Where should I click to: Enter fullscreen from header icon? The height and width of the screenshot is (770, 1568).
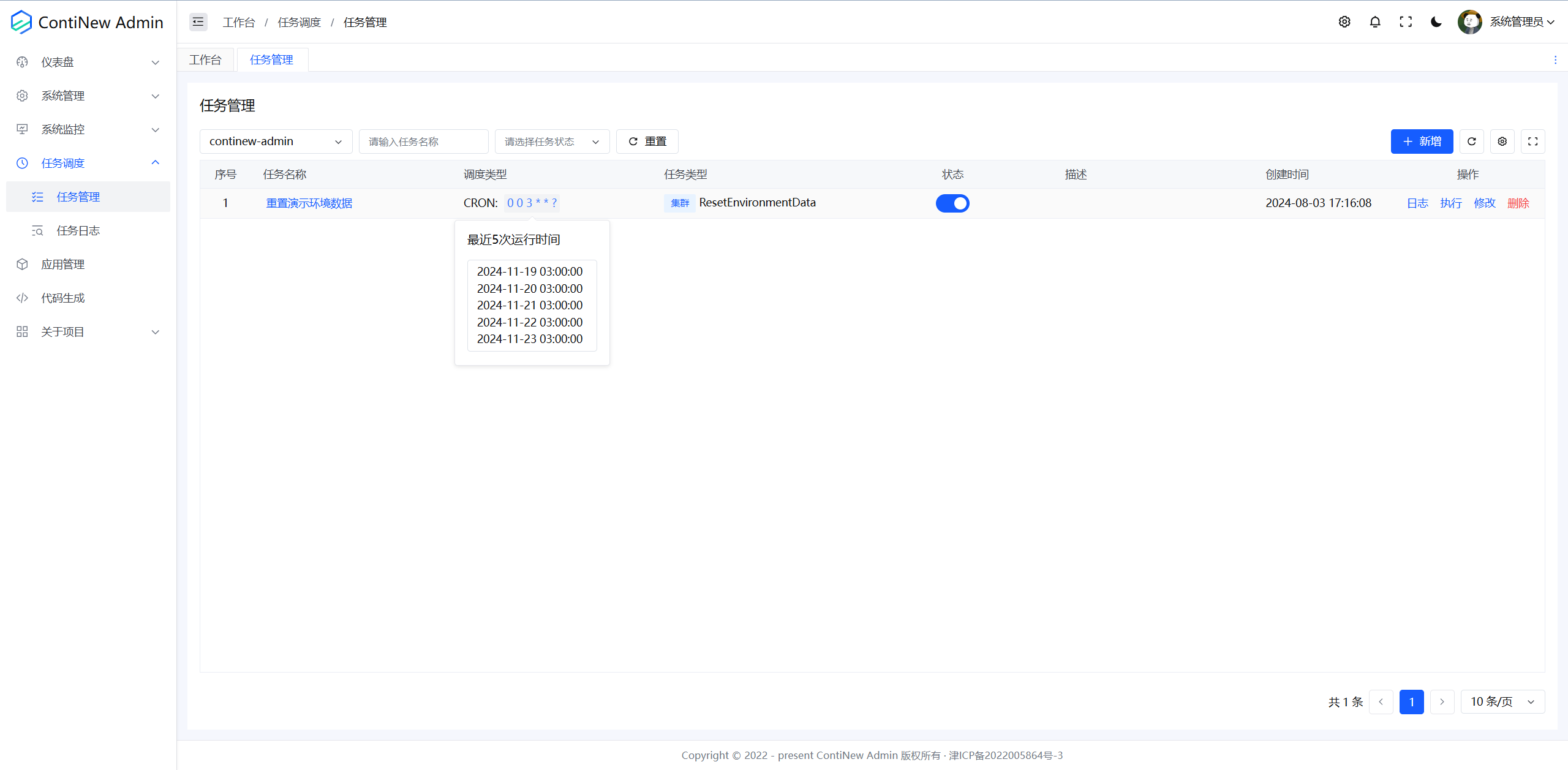pos(1406,22)
